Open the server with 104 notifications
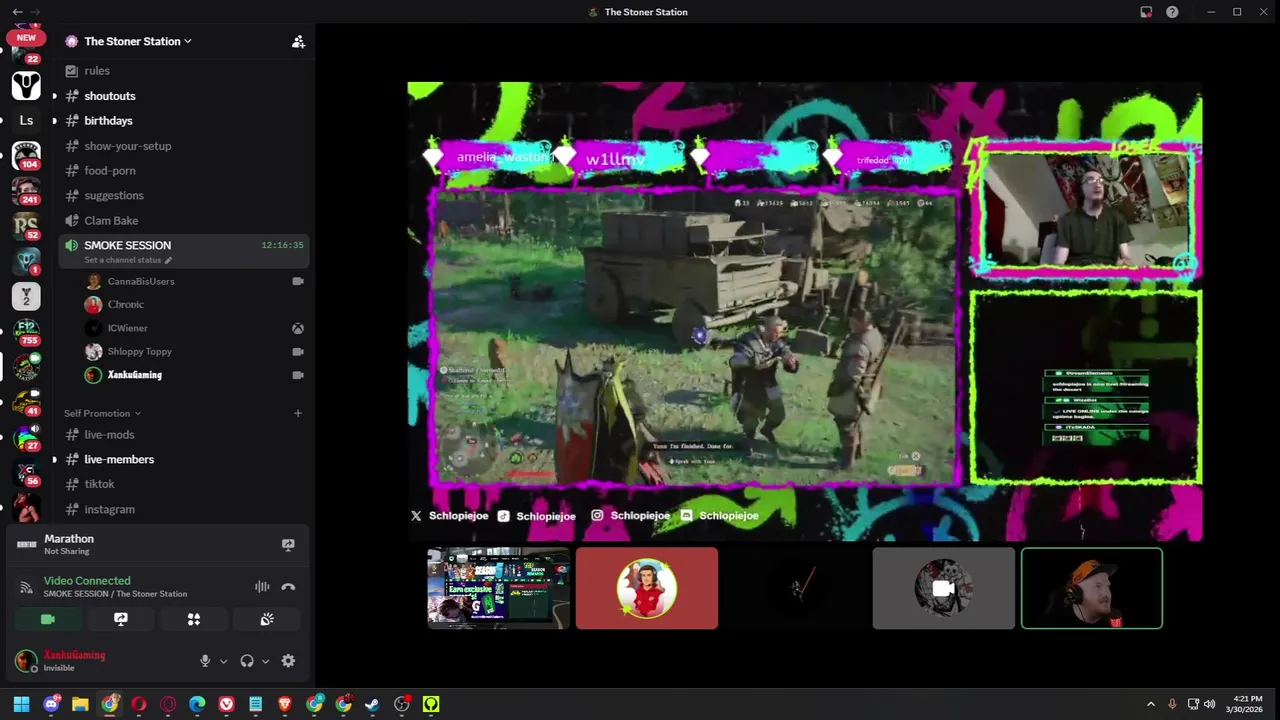The height and width of the screenshot is (720, 1280). tap(26, 156)
